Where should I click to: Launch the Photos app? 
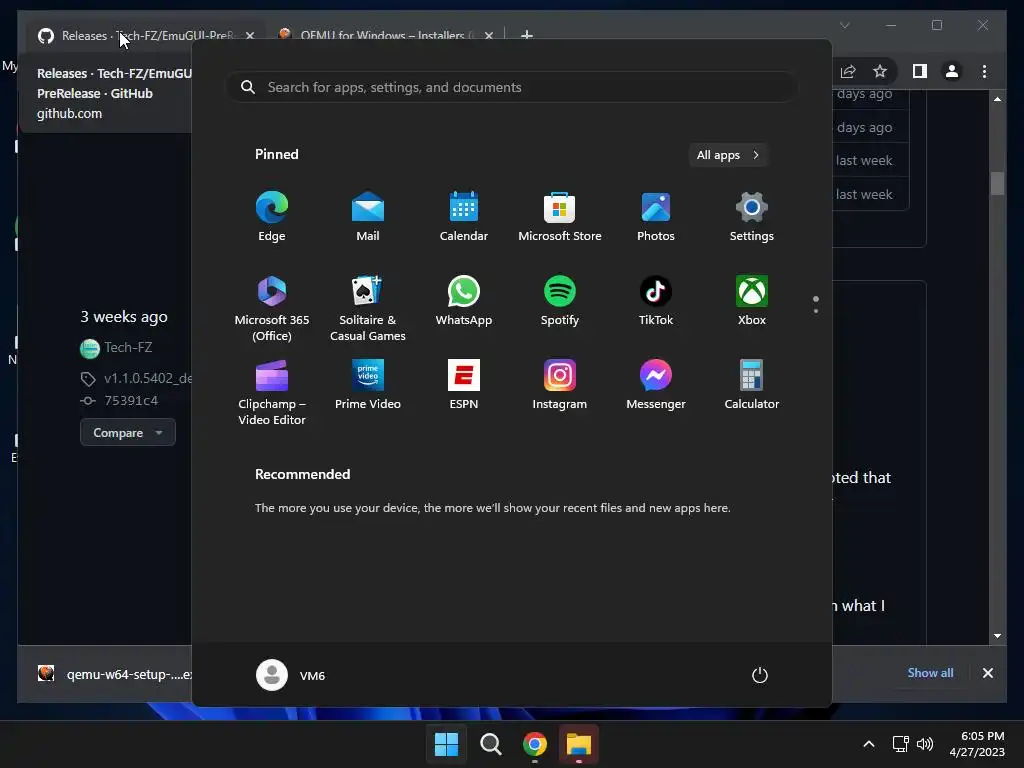(656, 217)
